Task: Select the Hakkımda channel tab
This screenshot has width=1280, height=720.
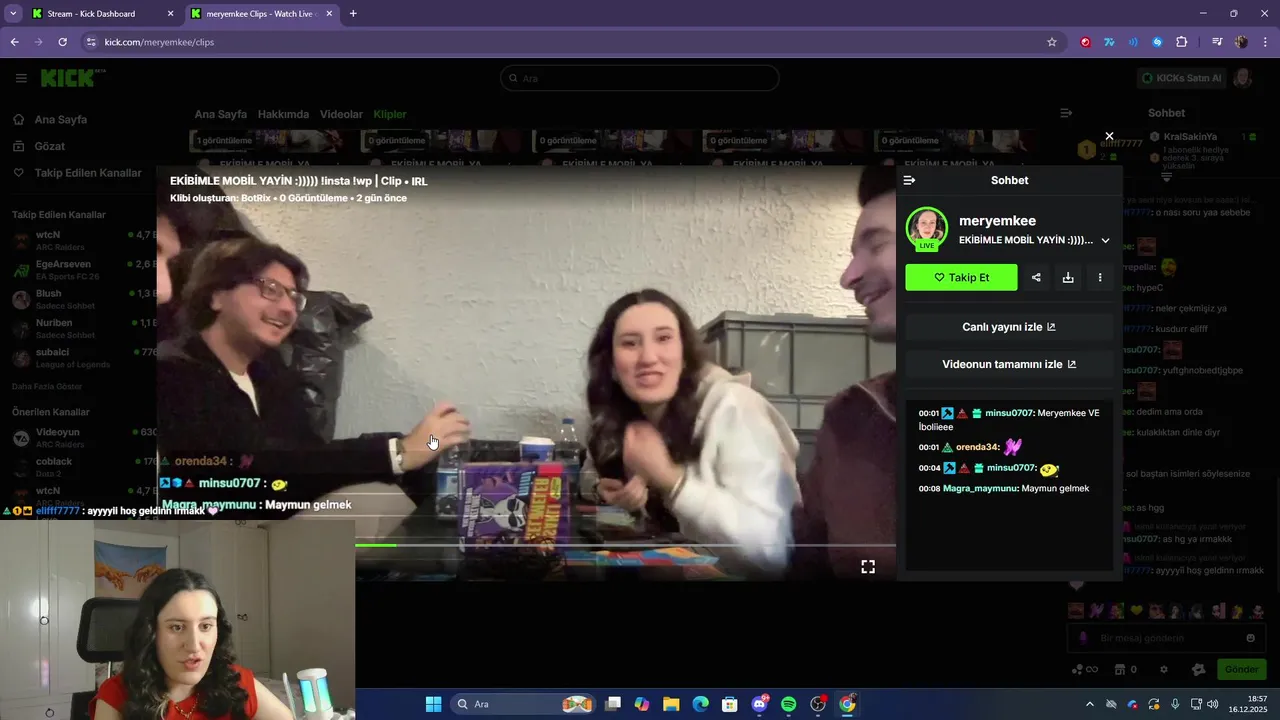Action: [283, 114]
